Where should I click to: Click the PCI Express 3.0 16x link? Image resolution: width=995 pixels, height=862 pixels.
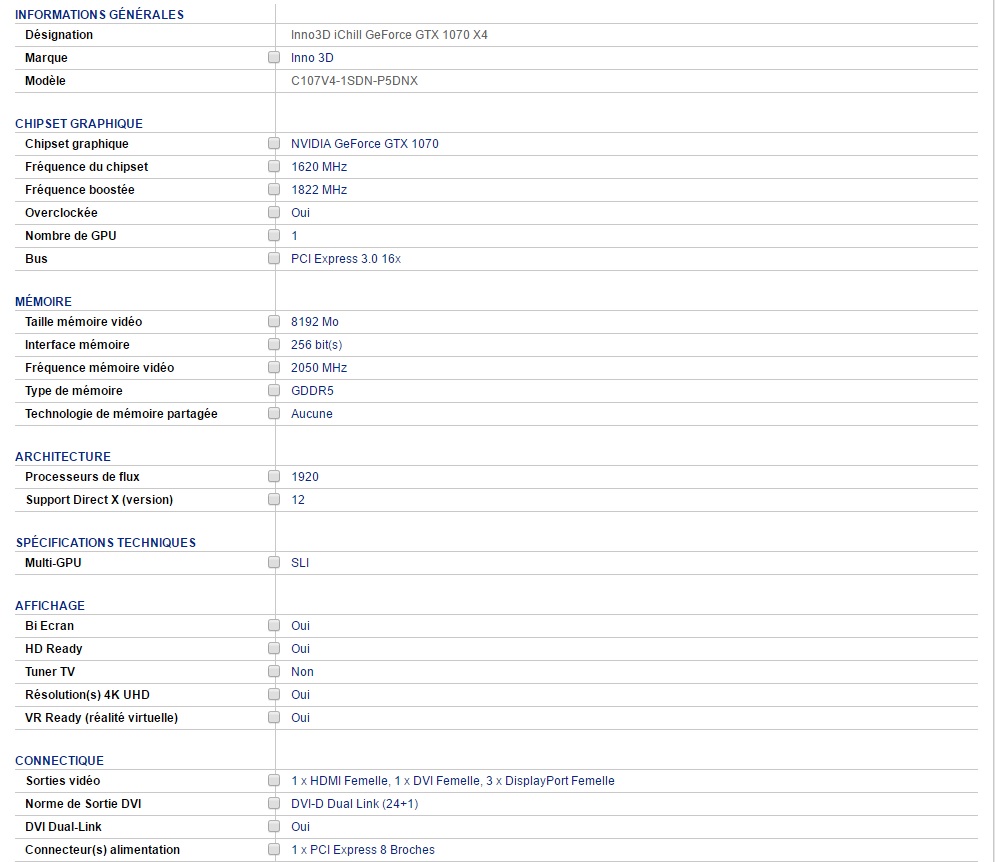(345, 259)
